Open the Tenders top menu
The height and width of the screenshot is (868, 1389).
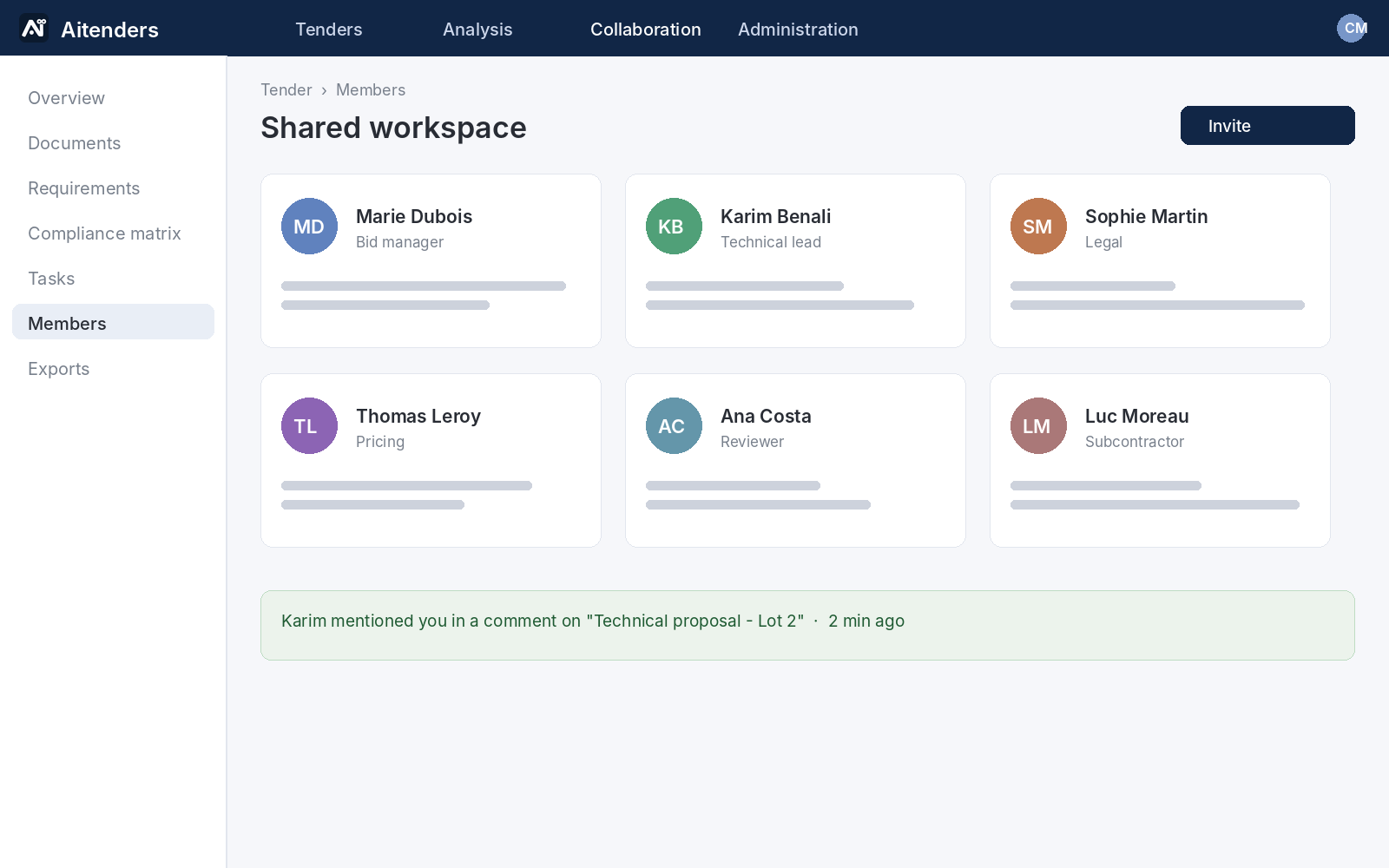329,30
